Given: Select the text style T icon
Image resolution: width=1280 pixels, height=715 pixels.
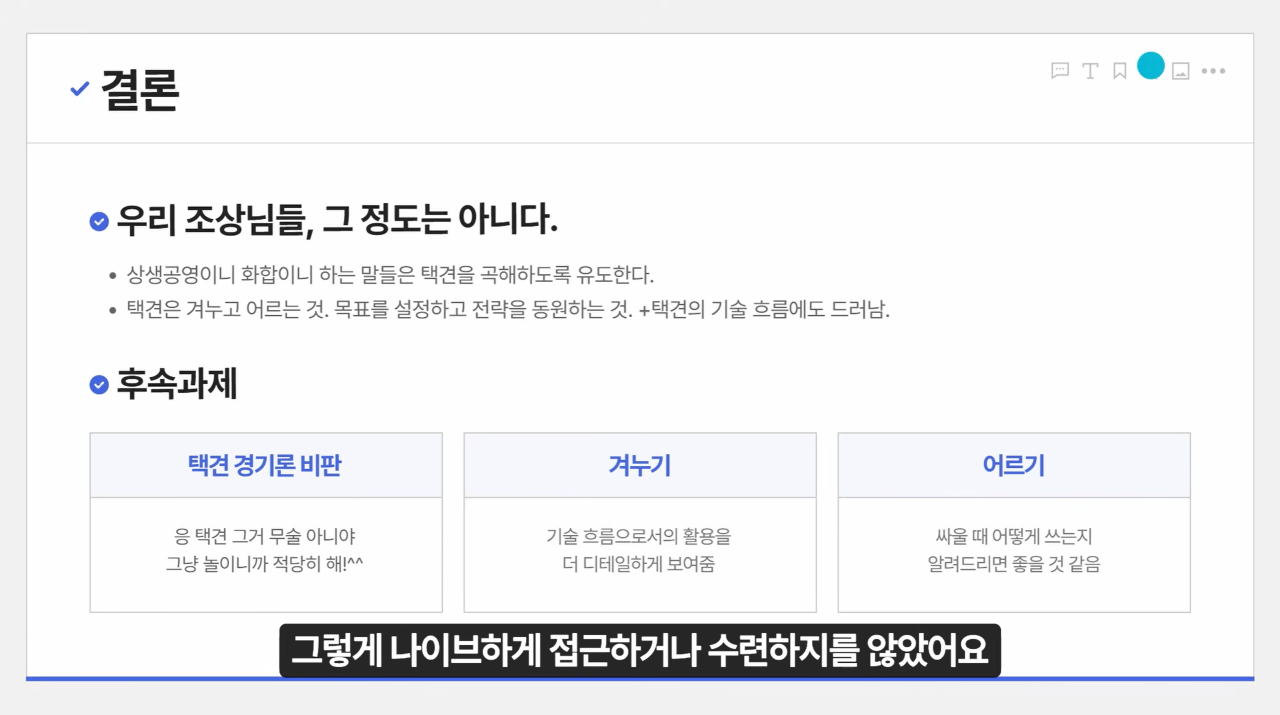Looking at the screenshot, I should coord(1090,71).
